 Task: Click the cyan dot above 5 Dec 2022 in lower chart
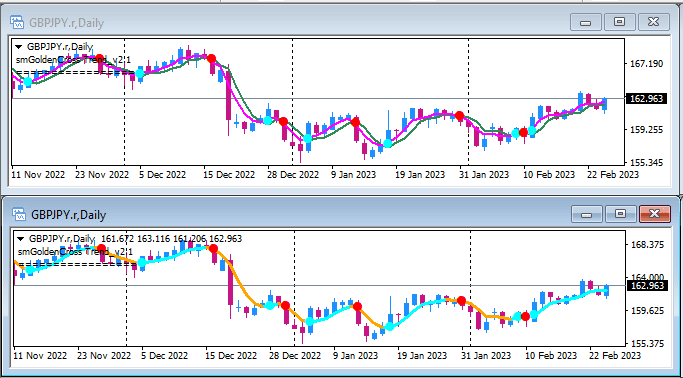click(142, 263)
